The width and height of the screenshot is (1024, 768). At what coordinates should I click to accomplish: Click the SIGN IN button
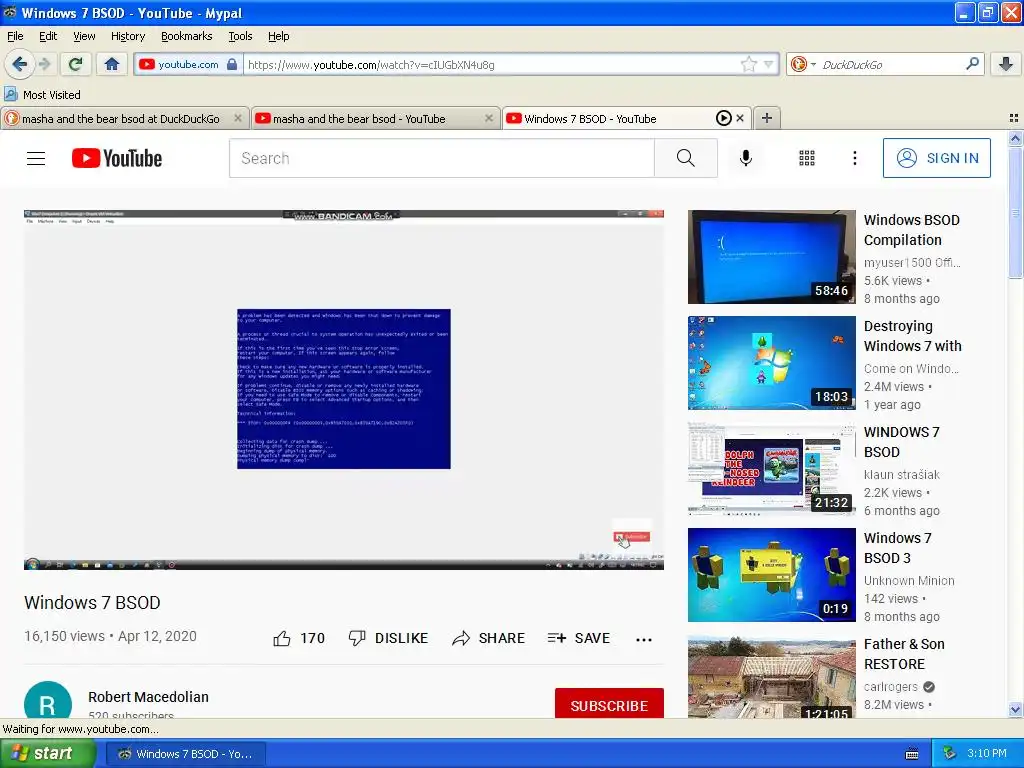[936, 158]
